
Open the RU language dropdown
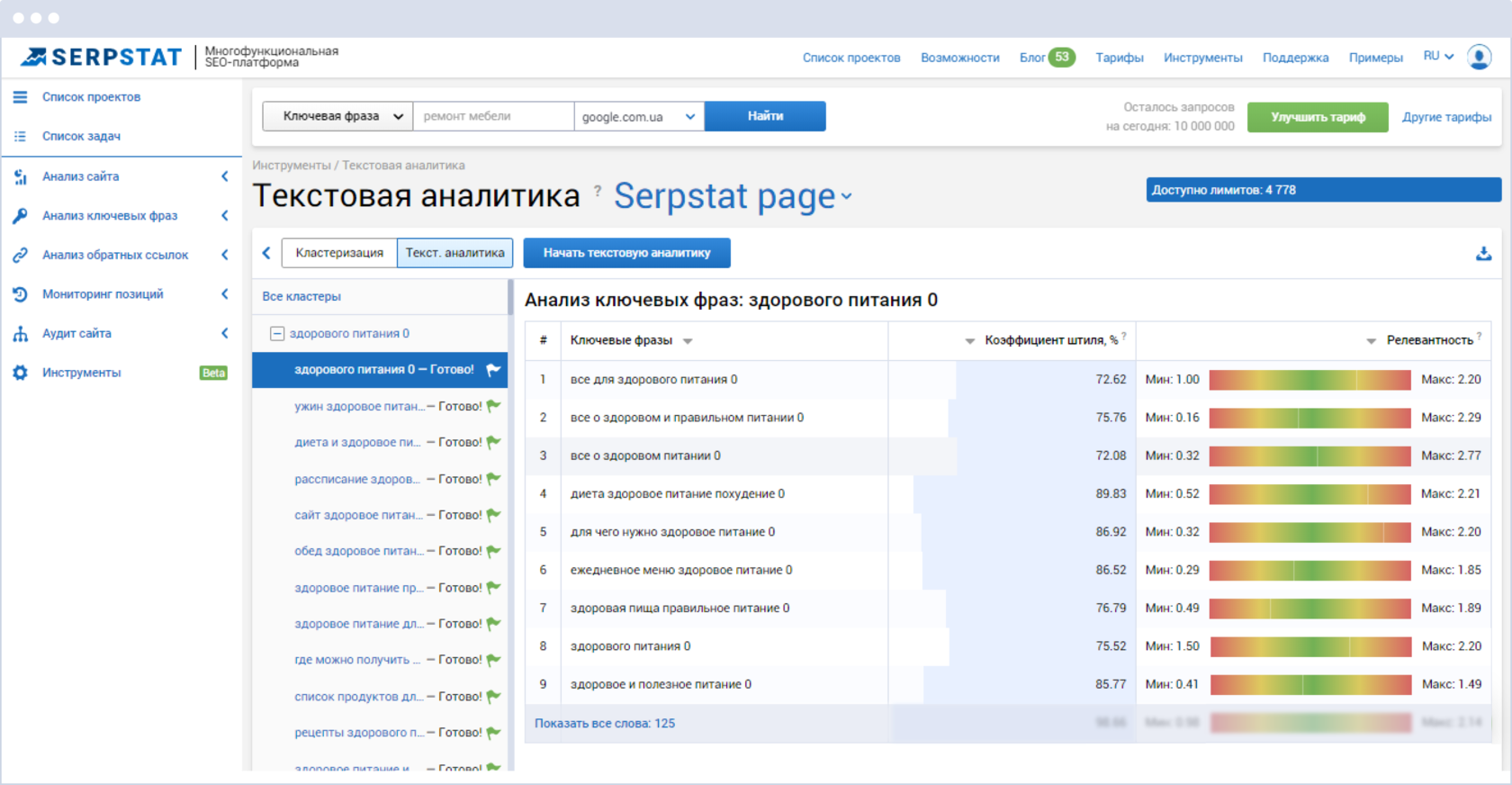point(1438,56)
